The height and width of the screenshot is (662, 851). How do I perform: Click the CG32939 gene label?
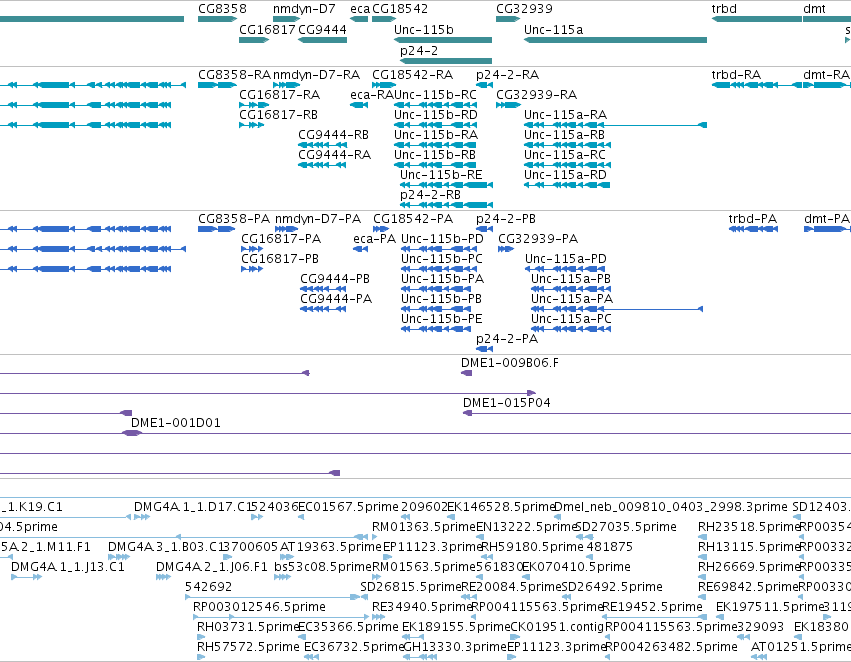(524, 9)
